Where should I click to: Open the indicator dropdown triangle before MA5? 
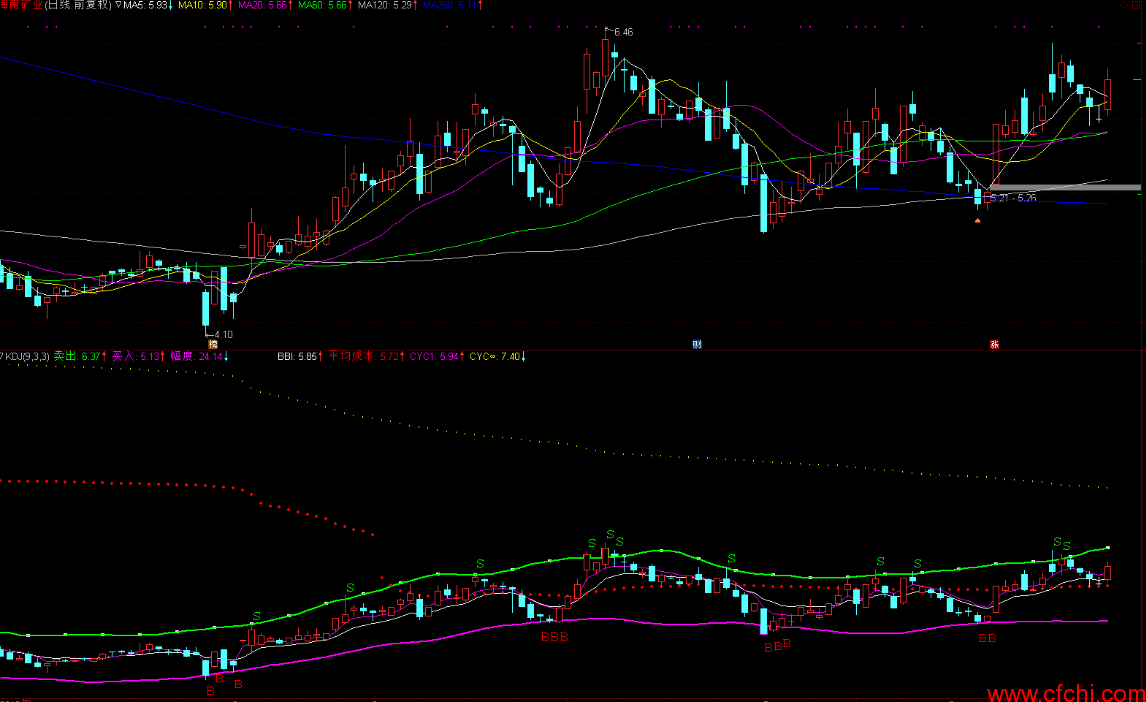[118, 4]
